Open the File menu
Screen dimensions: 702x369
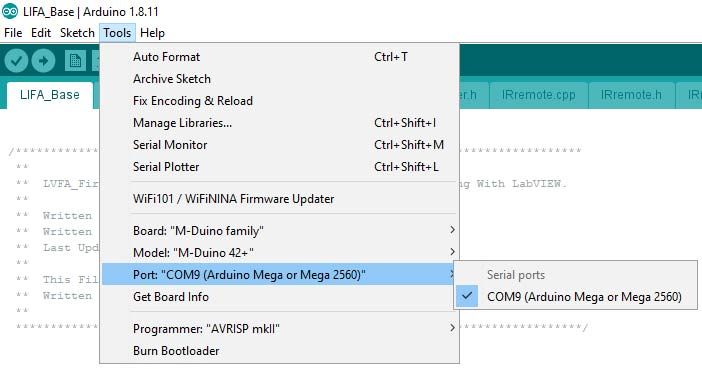(x=13, y=33)
